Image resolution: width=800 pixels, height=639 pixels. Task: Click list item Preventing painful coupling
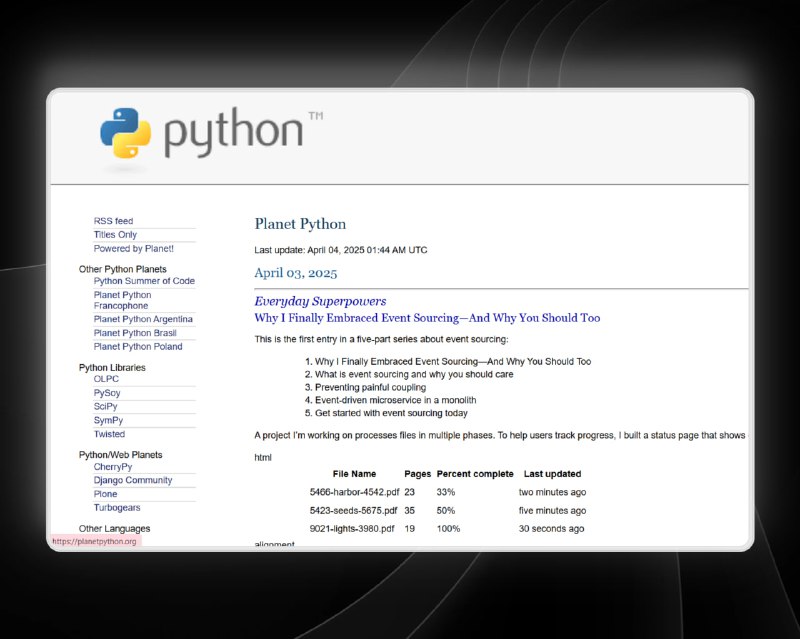click(x=370, y=387)
